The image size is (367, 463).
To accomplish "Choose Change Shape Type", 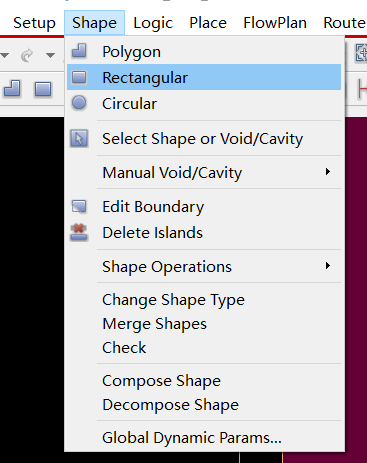I will coord(173,300).
